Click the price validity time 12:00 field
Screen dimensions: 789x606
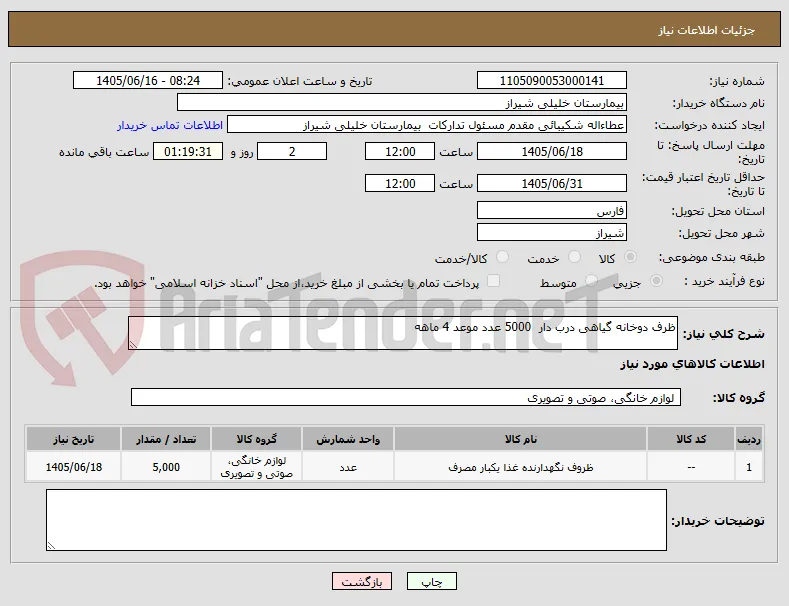(400, 183)
